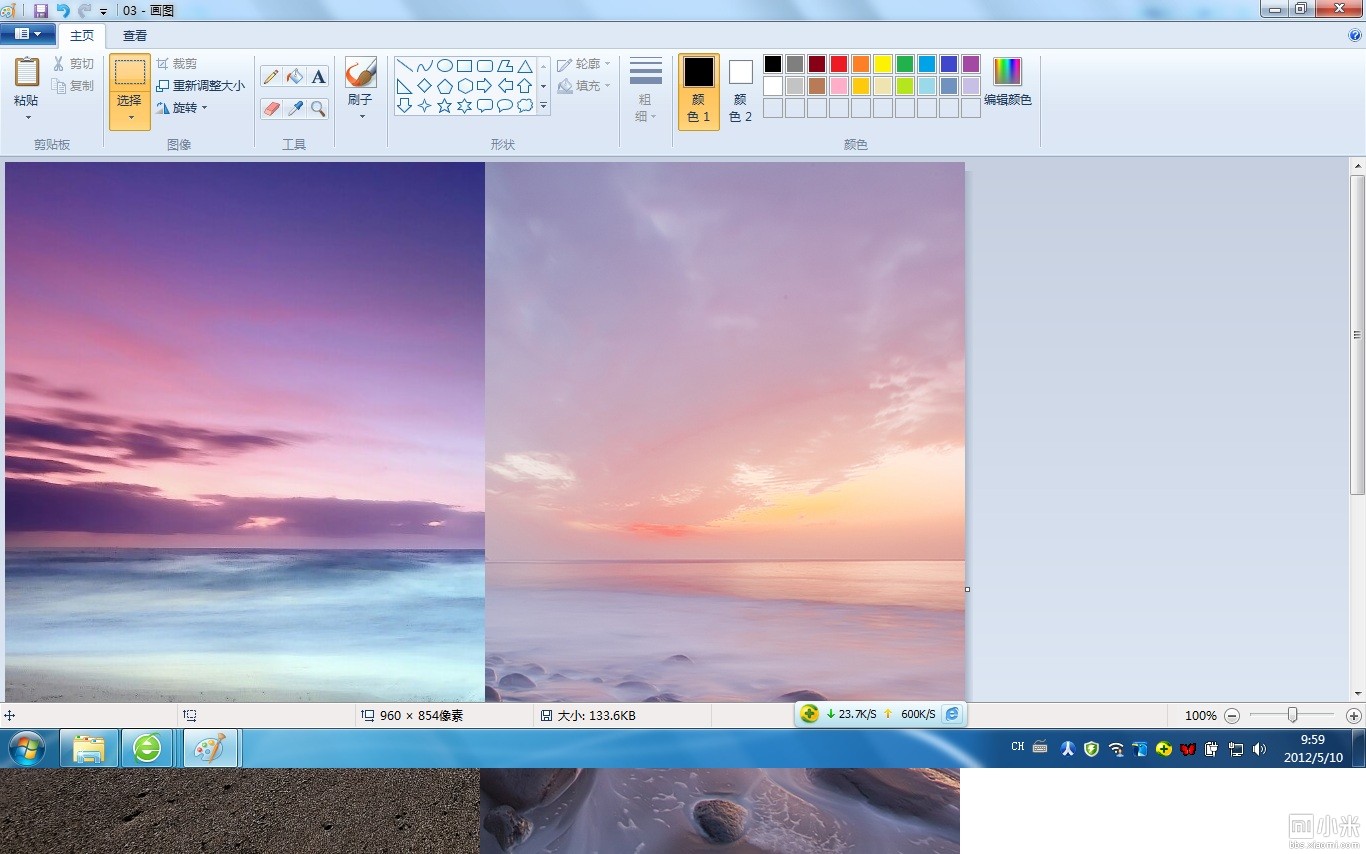Select the Color picker eyedropper tool
This screenshot has width=1366, height=854.
click(294, 109)
